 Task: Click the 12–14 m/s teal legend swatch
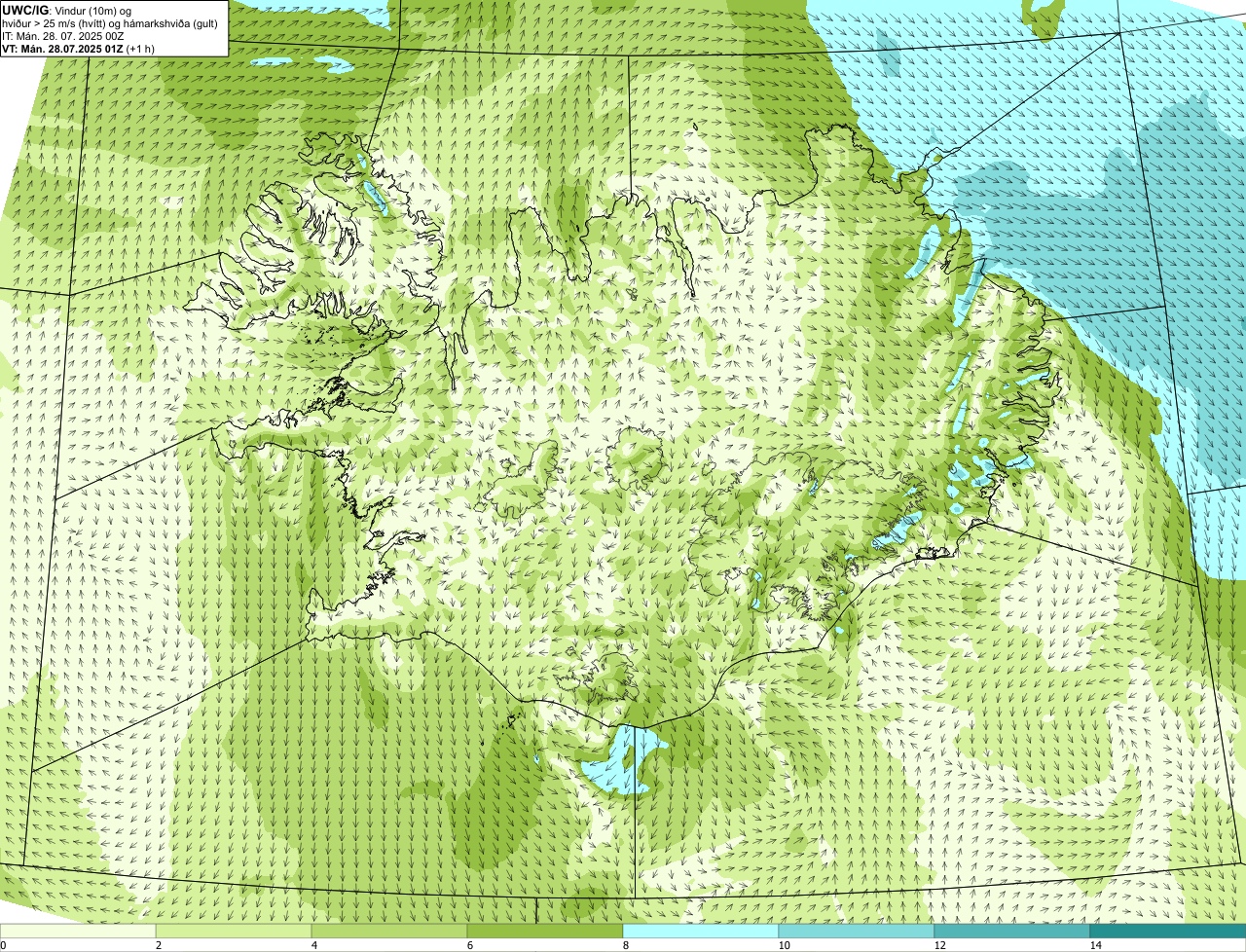click(x=1012, y=931)
